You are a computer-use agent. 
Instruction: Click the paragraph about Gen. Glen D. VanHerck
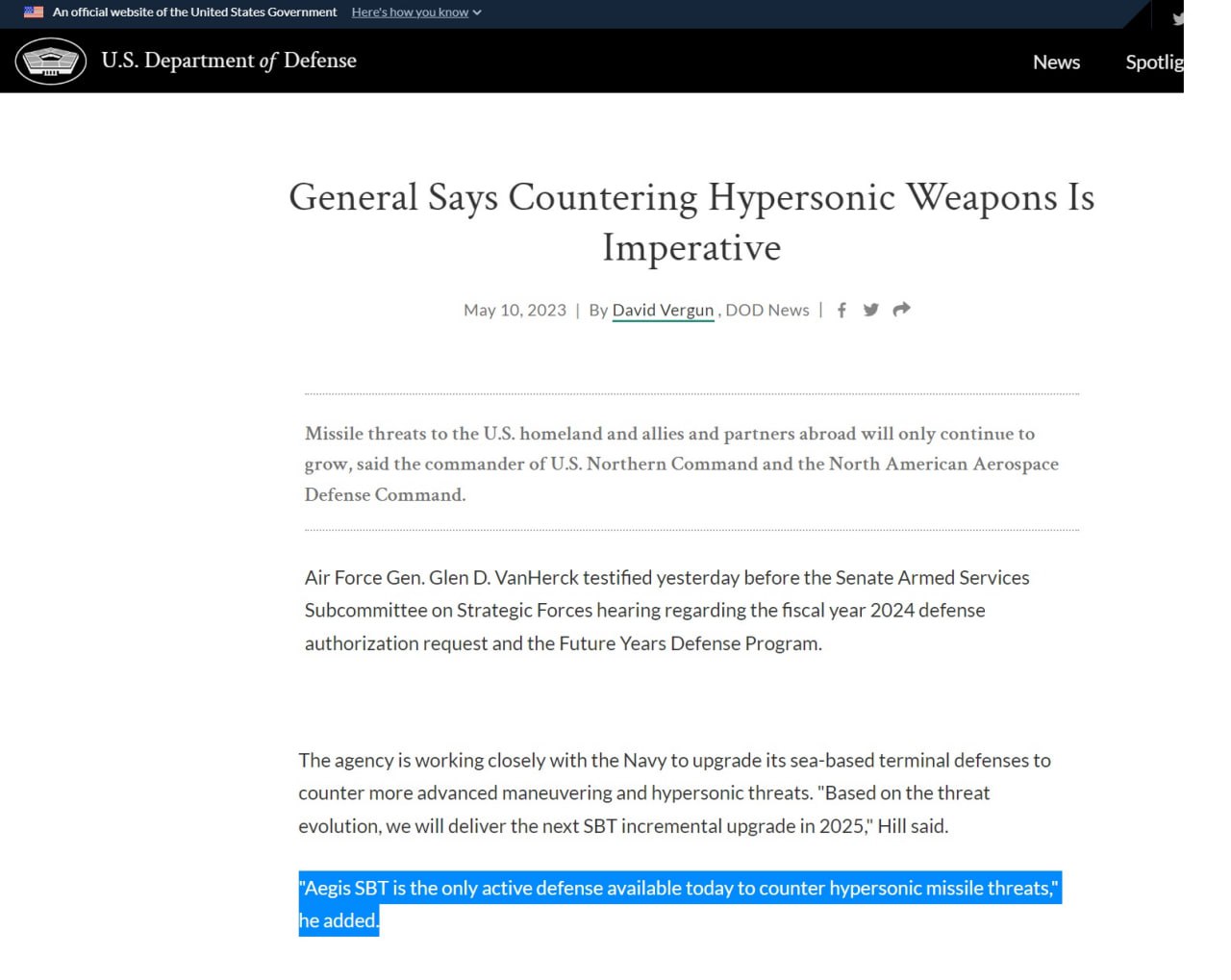667,610
